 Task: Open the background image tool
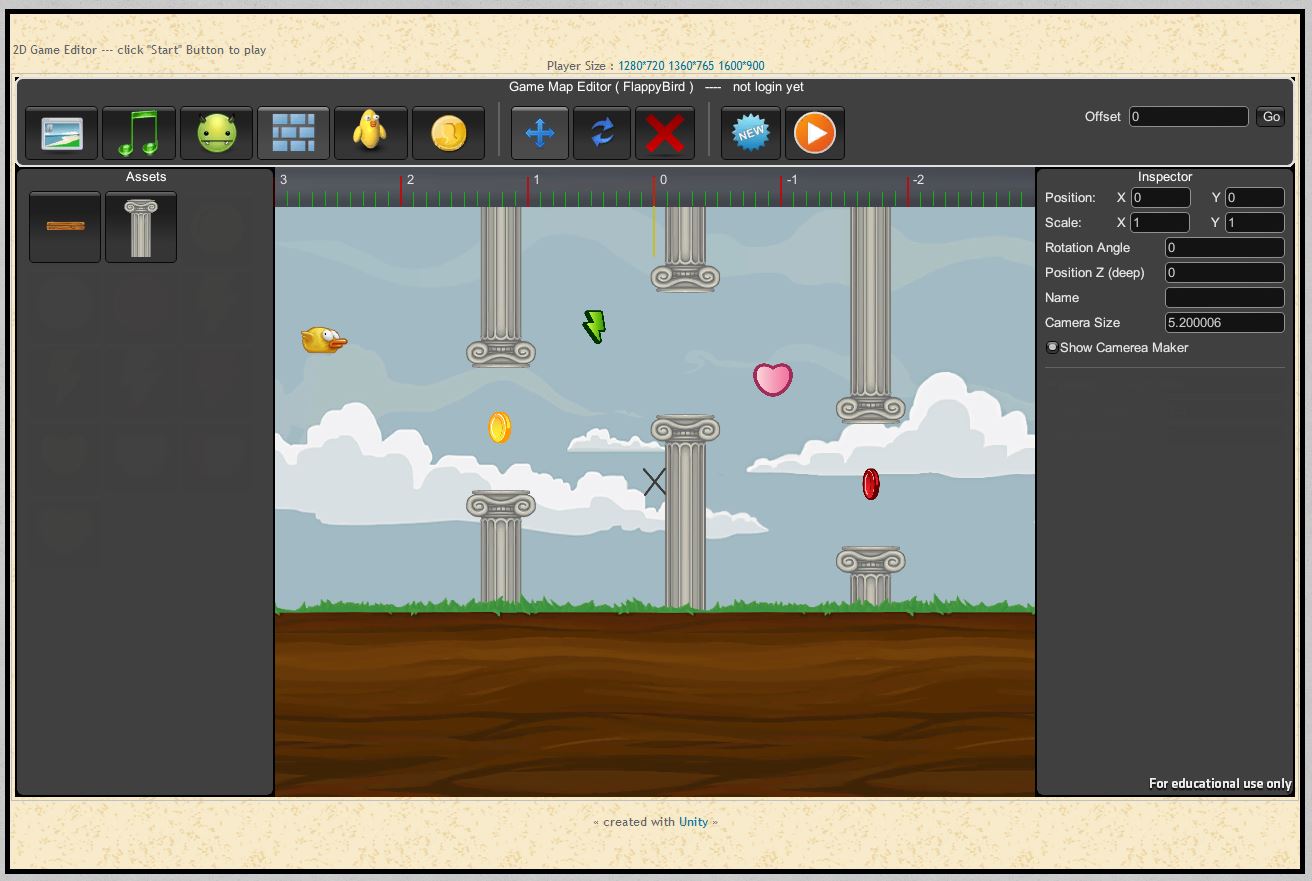(x=62, y=133)
